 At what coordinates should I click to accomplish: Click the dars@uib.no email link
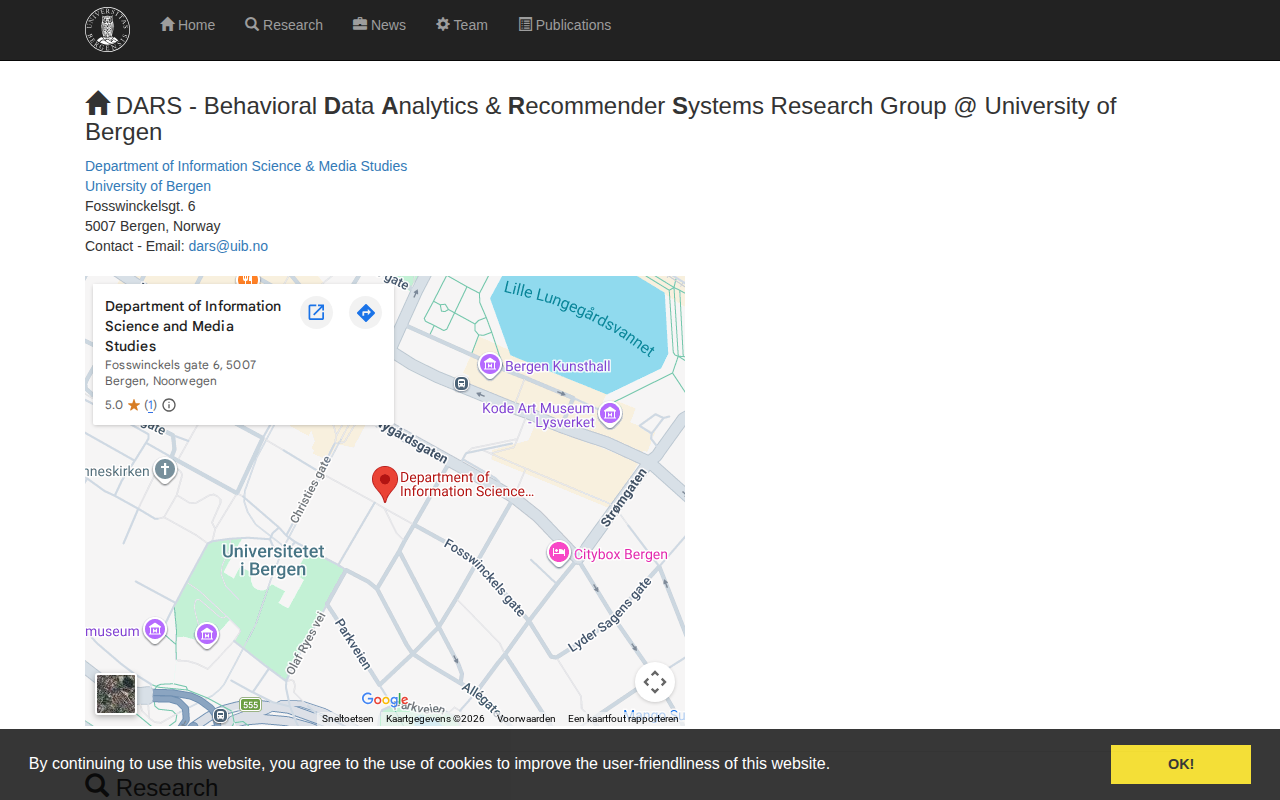[228, 246]
